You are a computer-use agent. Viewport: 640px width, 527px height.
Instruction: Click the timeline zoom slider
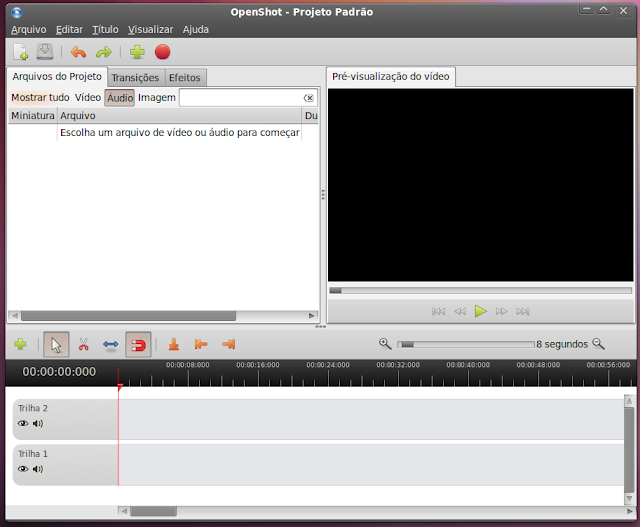466,345
